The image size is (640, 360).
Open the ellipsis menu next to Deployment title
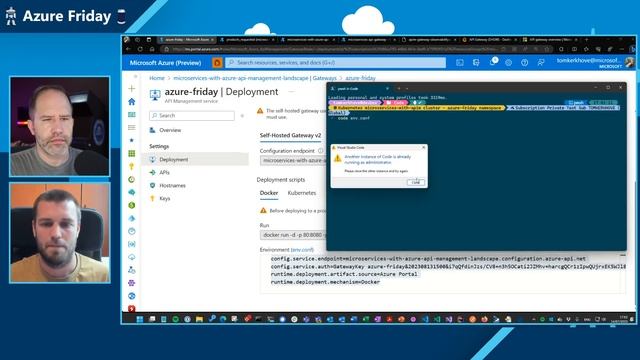[291, 92]
